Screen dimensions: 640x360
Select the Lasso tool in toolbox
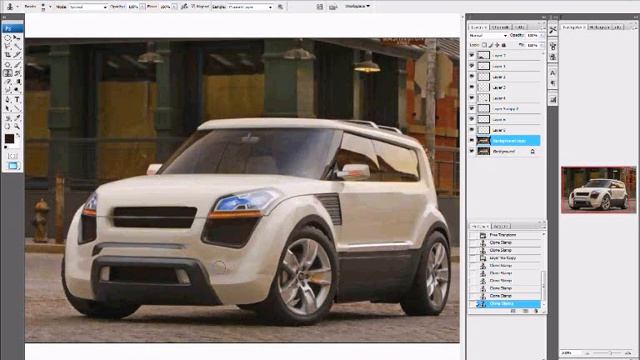(x=7, y=46)
